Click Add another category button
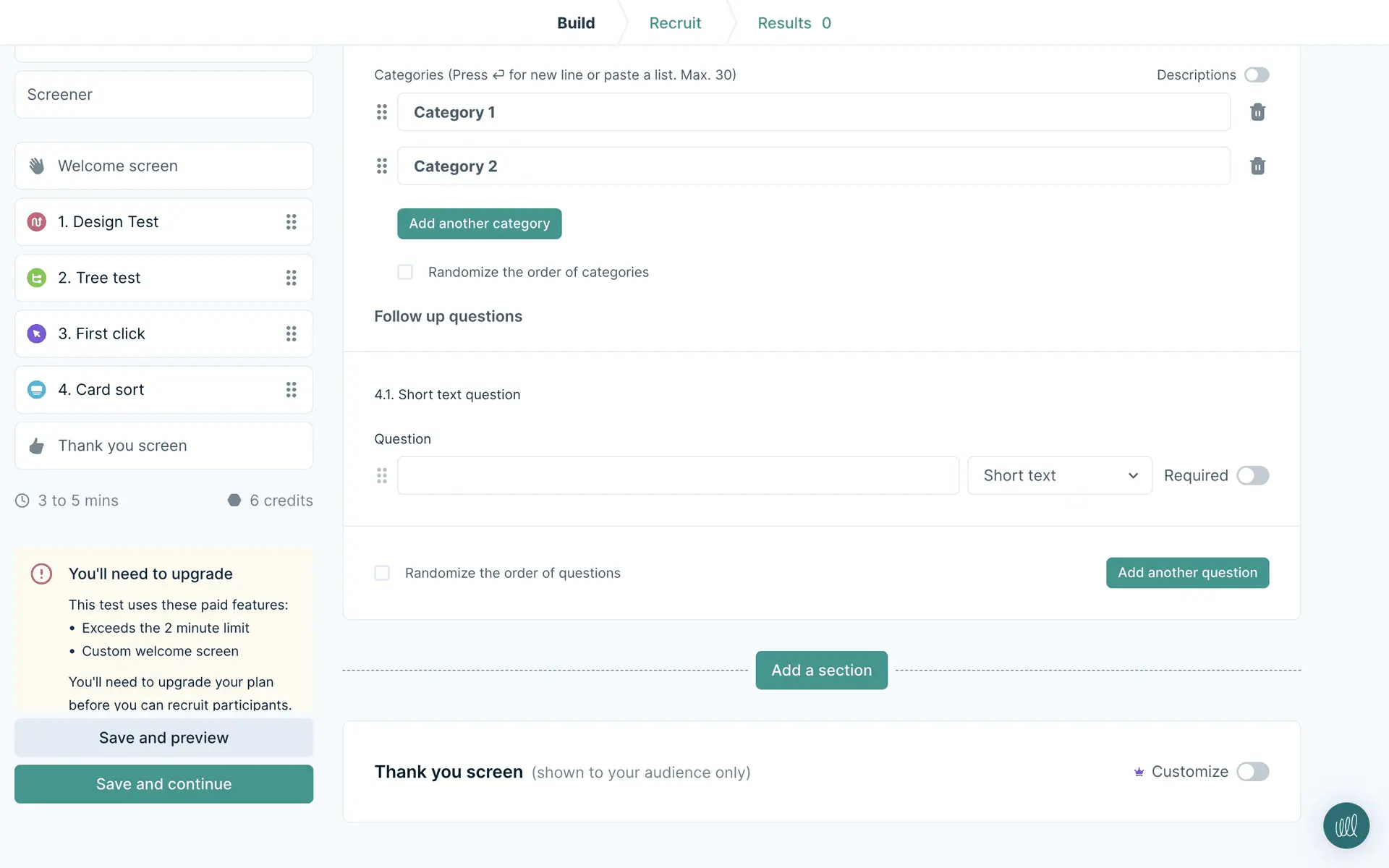 (x=479, y=224)
